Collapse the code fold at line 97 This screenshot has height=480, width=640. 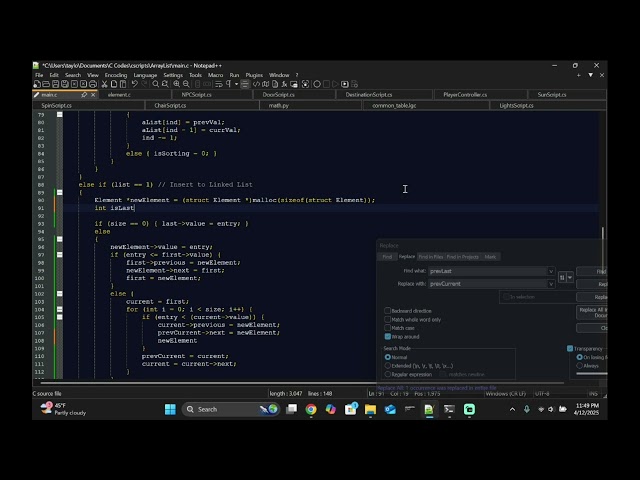point(60,255)
